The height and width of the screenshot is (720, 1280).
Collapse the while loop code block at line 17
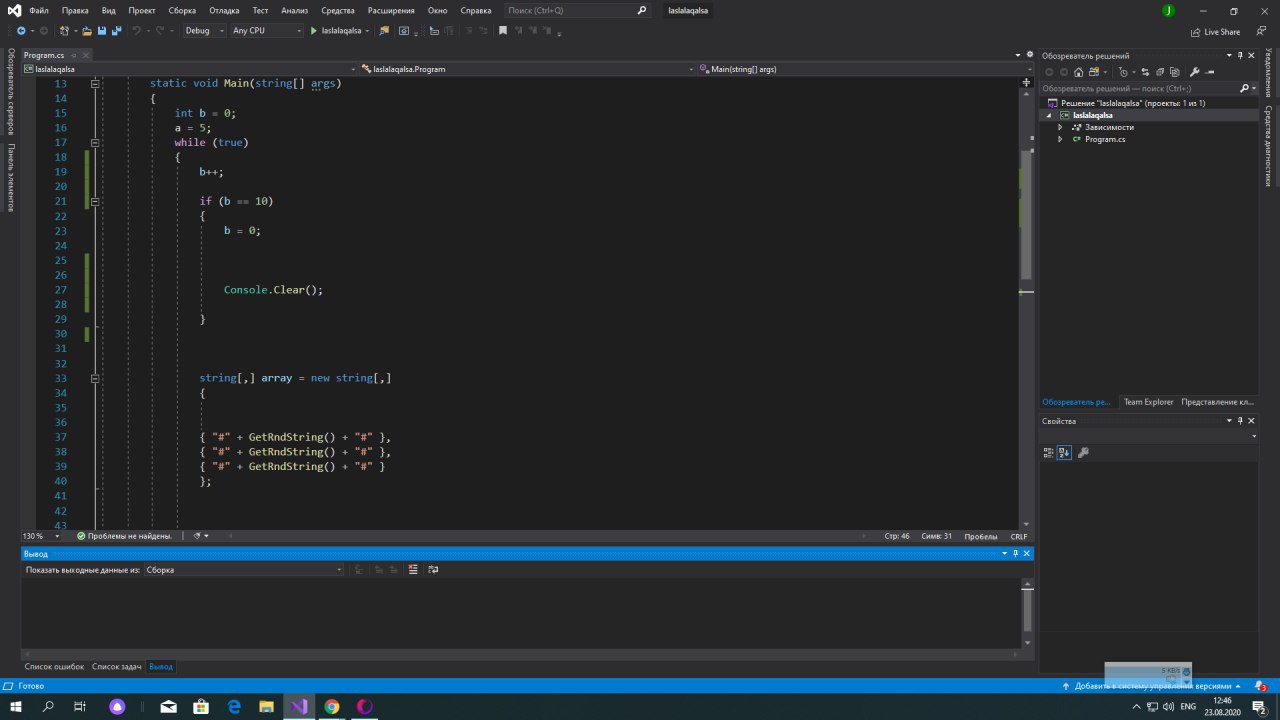click(x=96, y=143)
